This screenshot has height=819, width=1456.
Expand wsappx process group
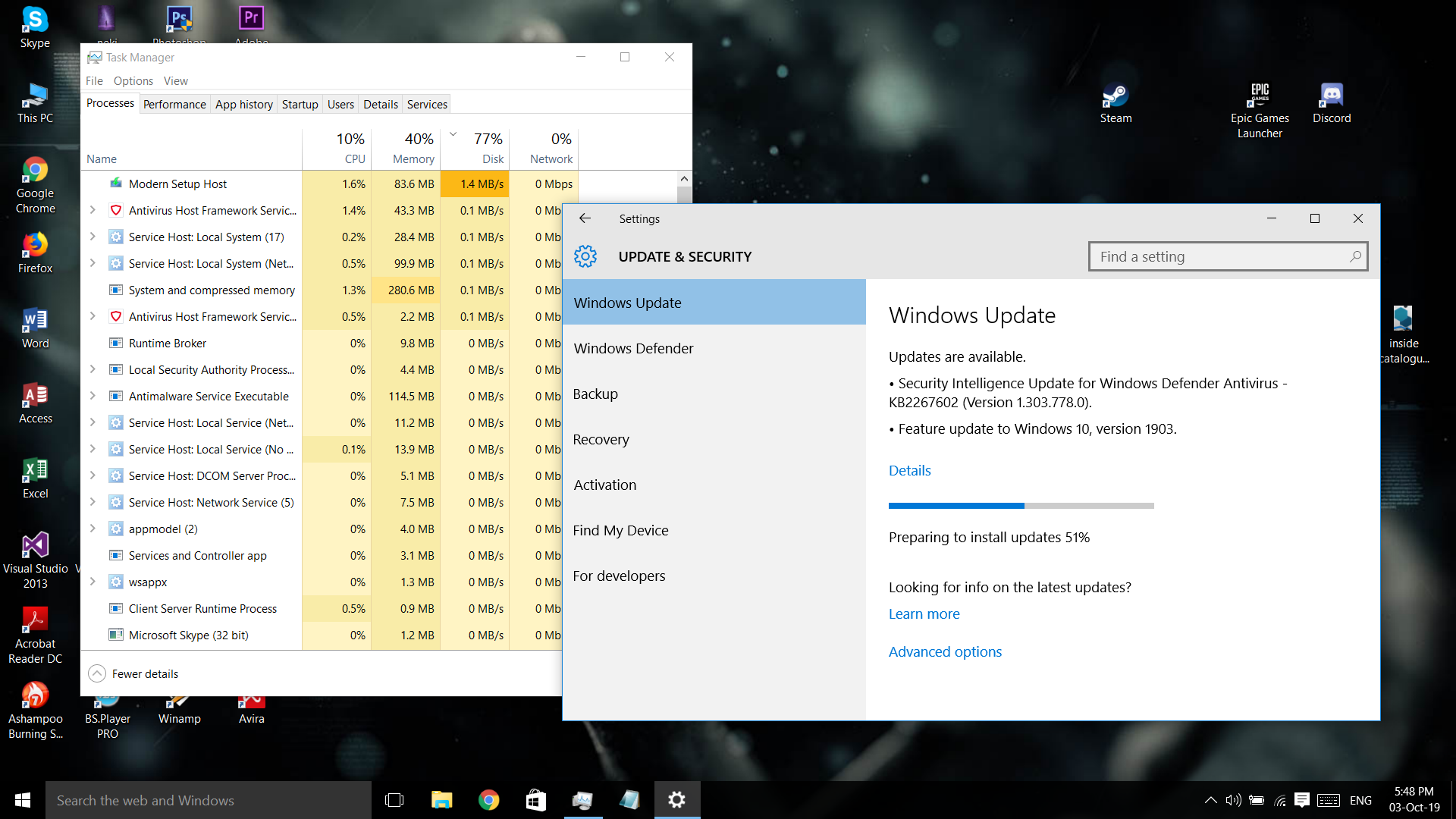coord(93,582)
